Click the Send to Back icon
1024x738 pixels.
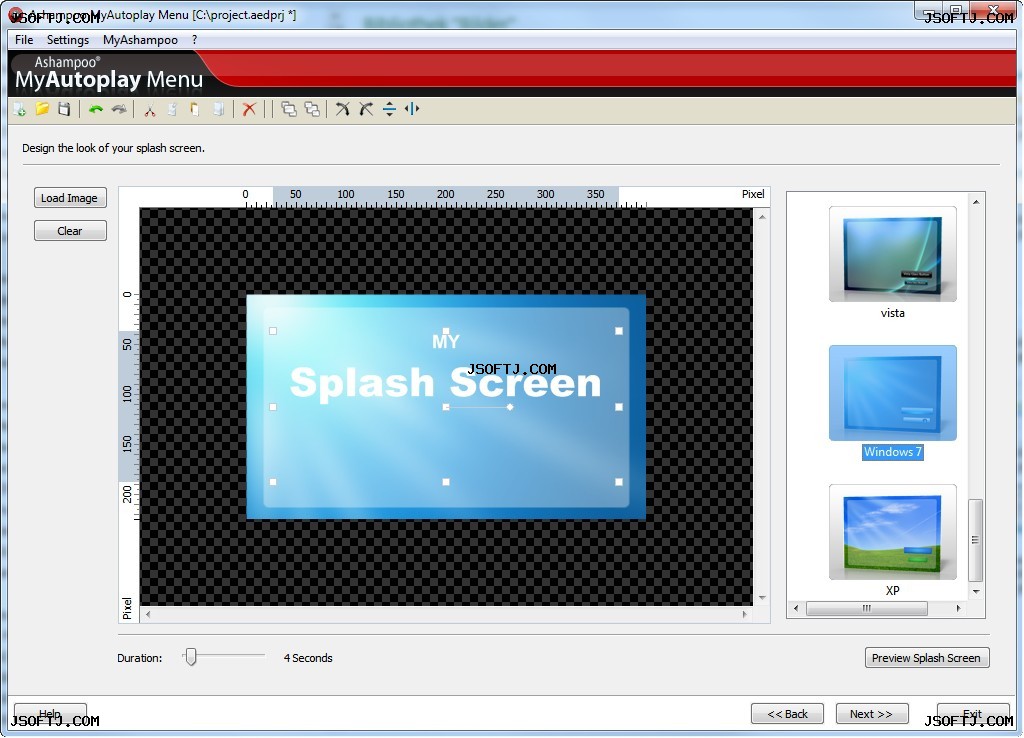(x=312, y=109)
